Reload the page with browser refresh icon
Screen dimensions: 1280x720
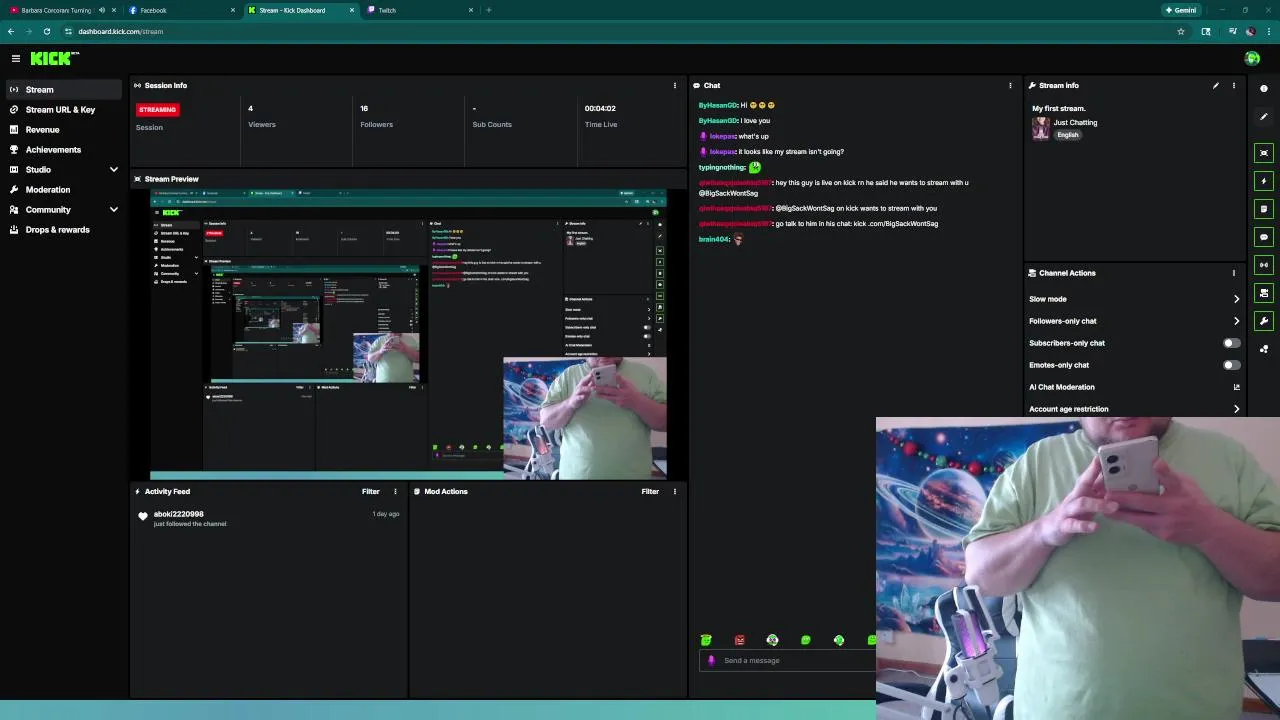(46, 31)
